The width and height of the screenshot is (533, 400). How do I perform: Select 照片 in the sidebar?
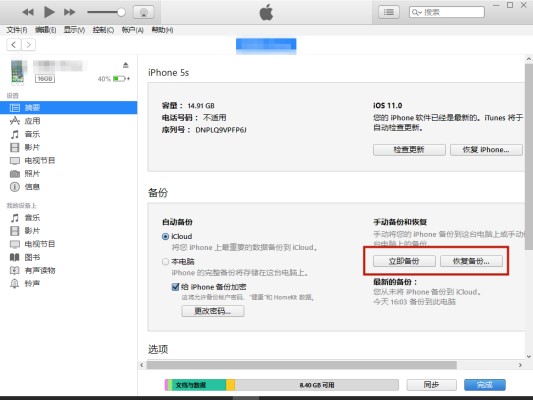(68, 174)
